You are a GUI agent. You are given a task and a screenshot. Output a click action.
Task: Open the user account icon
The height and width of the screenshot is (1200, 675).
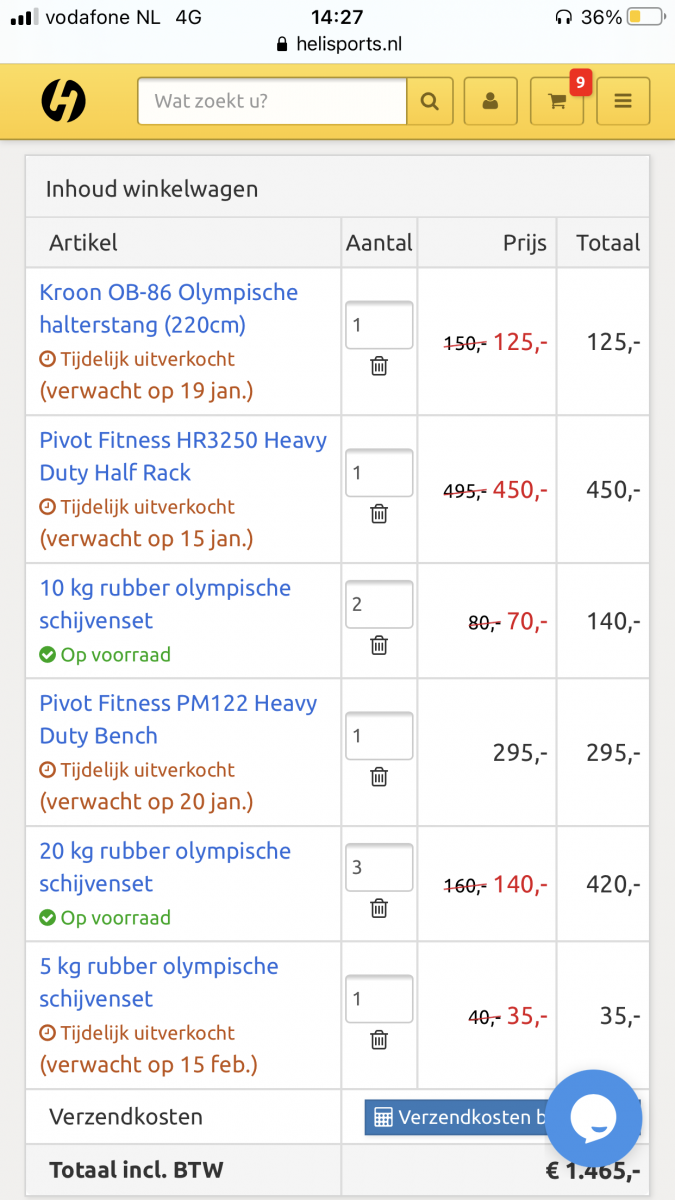coord(490,101)
